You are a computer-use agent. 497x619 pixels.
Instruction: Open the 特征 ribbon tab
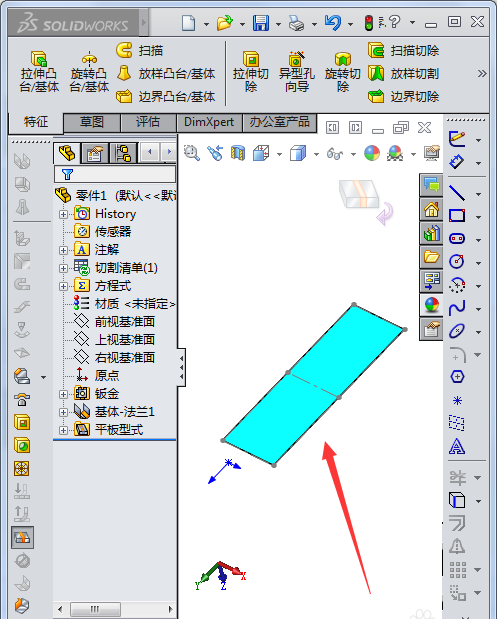(x=36, y=122)
